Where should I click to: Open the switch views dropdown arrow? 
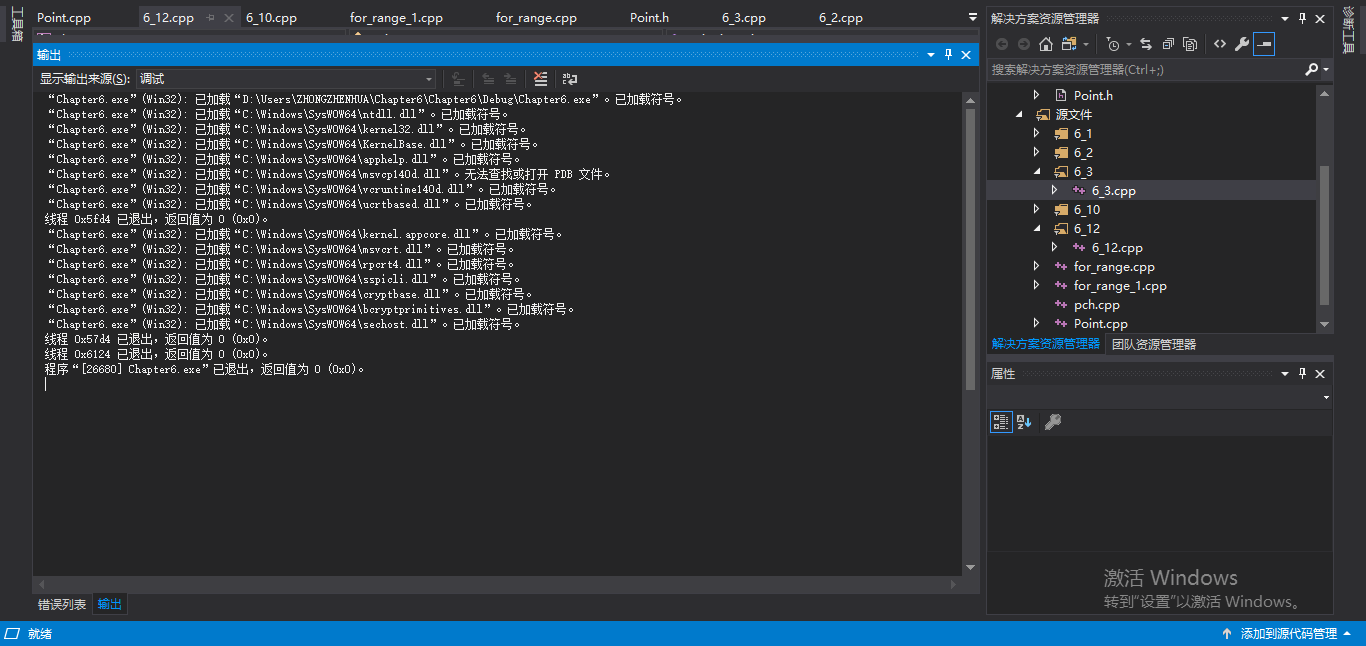pos(1085,44)
